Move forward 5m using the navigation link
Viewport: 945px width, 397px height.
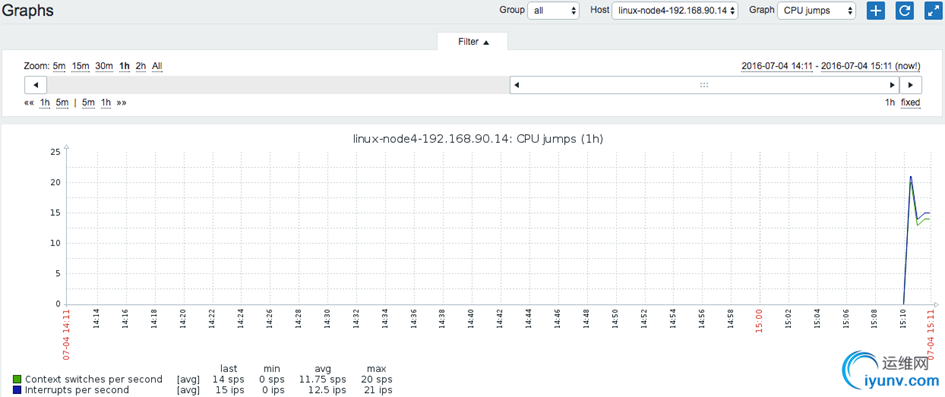(88, 102)
